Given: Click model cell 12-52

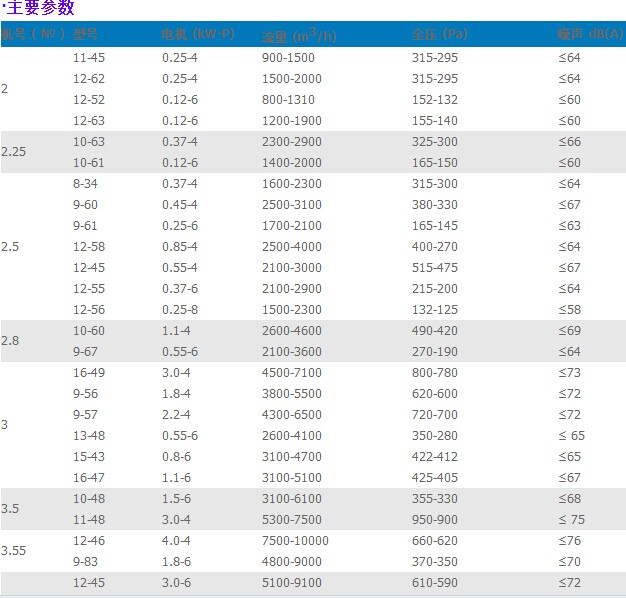Looking at the screenshot, I should tap(89, 99).
